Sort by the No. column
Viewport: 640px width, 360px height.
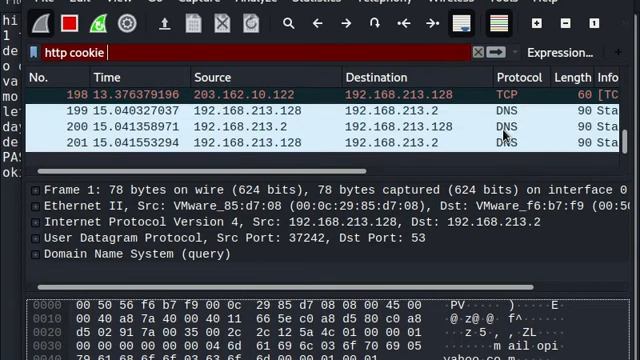[x=58, y=78]
